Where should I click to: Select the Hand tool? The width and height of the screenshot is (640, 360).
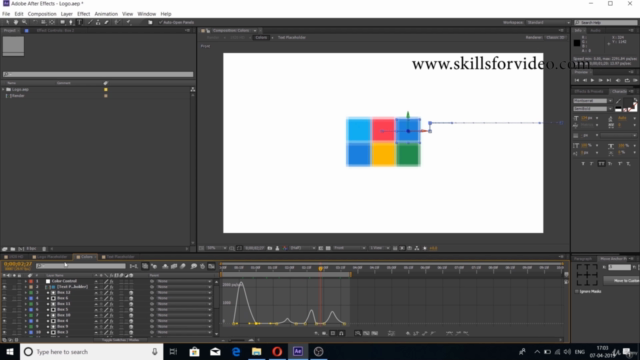pyautogui.click(x=16, y=22)
